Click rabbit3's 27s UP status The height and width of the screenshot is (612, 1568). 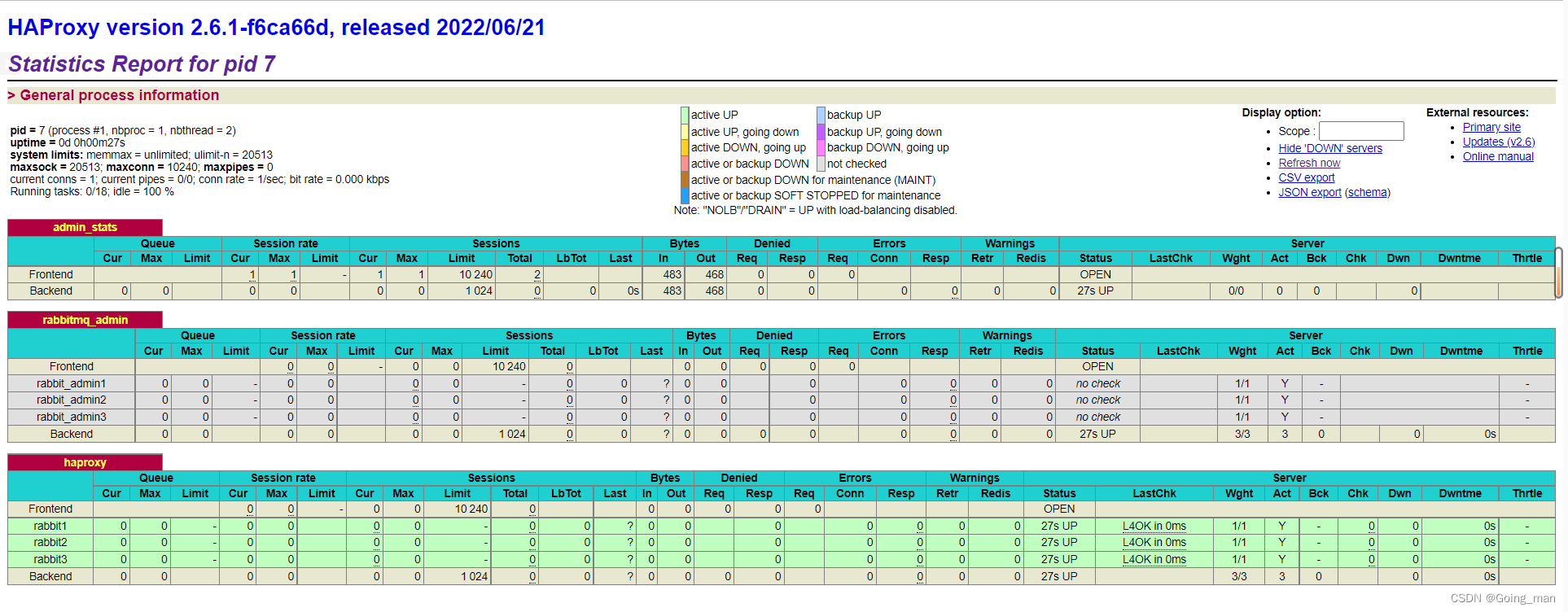tap(1059, 559)
